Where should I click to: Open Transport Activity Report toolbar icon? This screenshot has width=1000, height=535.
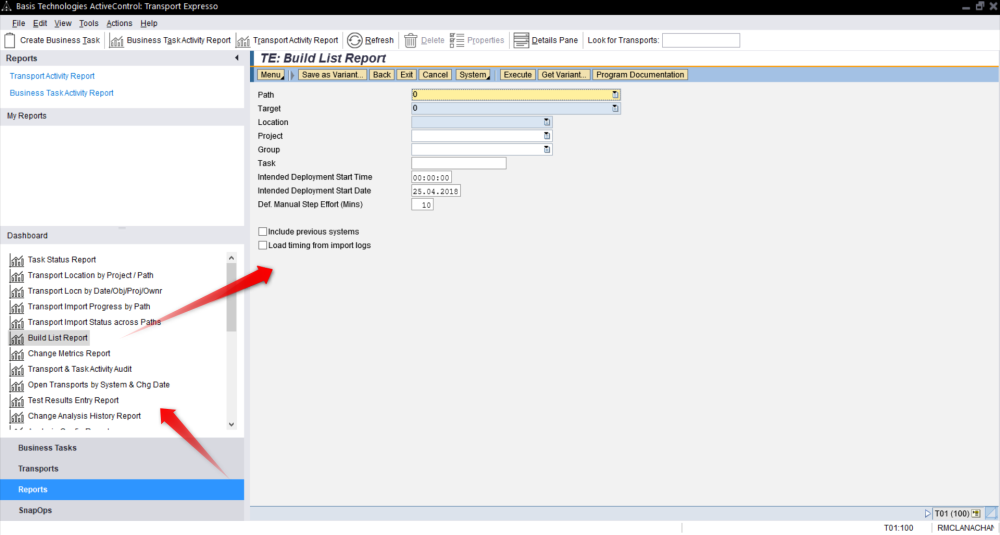point(243,41)
